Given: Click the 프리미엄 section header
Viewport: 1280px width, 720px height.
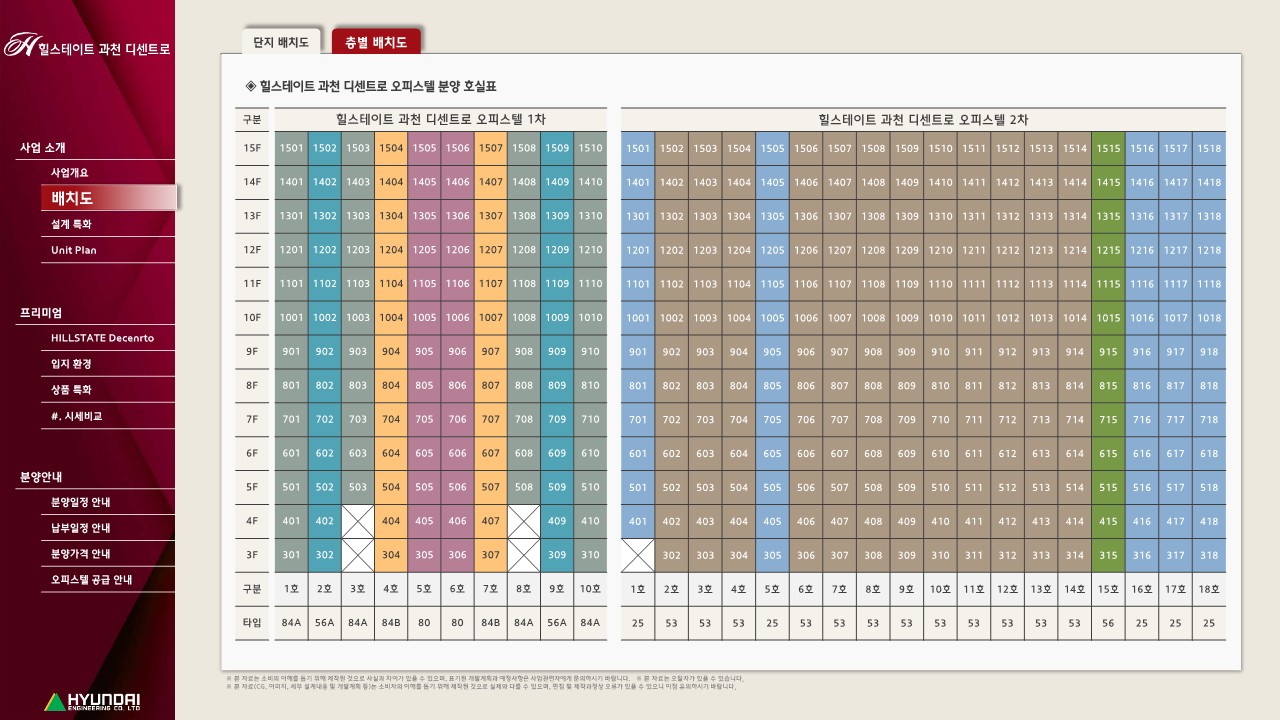Looking at the screenshot, I should click(x=40, y=313).
